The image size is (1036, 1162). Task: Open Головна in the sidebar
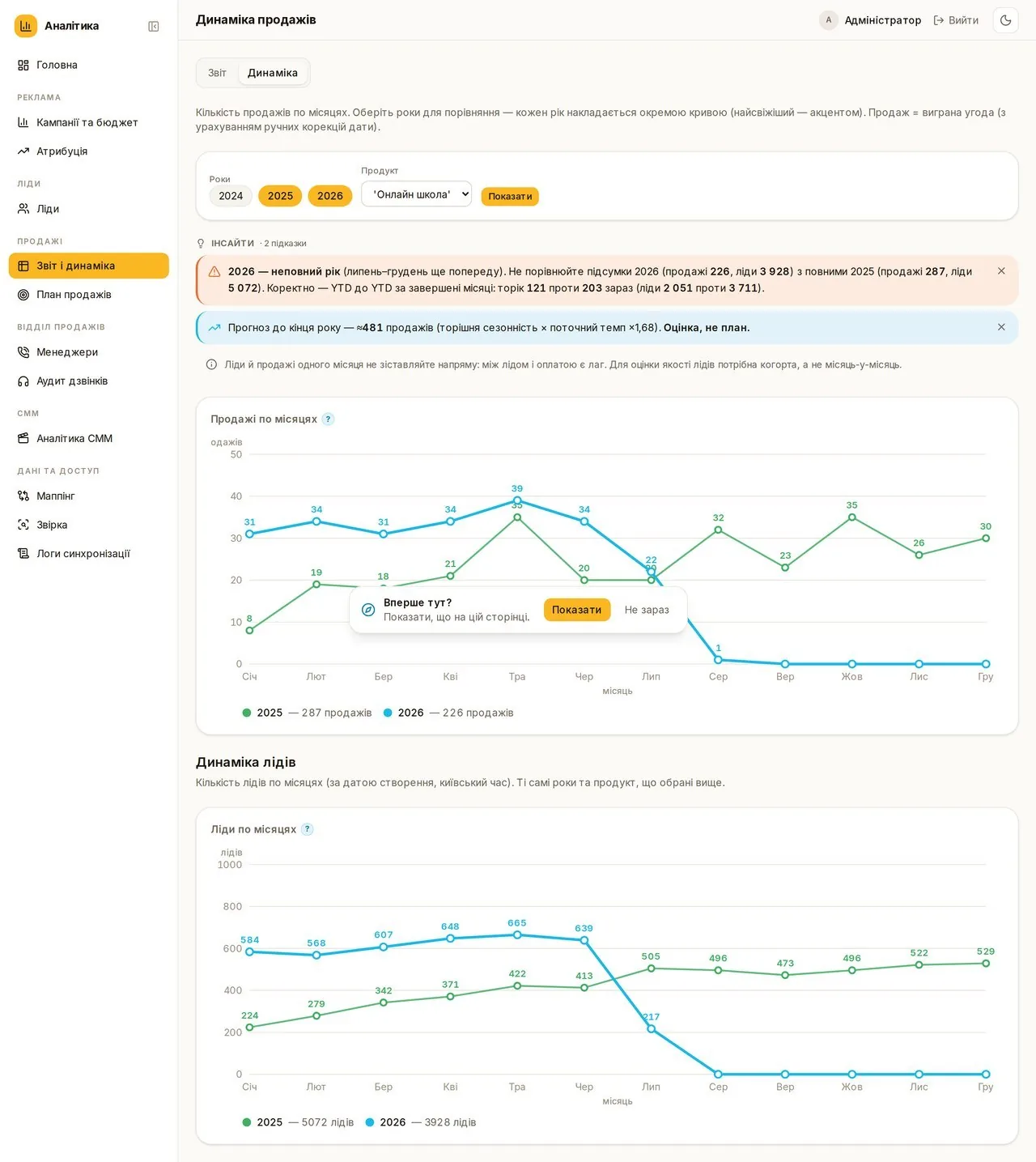pos(89,65)
